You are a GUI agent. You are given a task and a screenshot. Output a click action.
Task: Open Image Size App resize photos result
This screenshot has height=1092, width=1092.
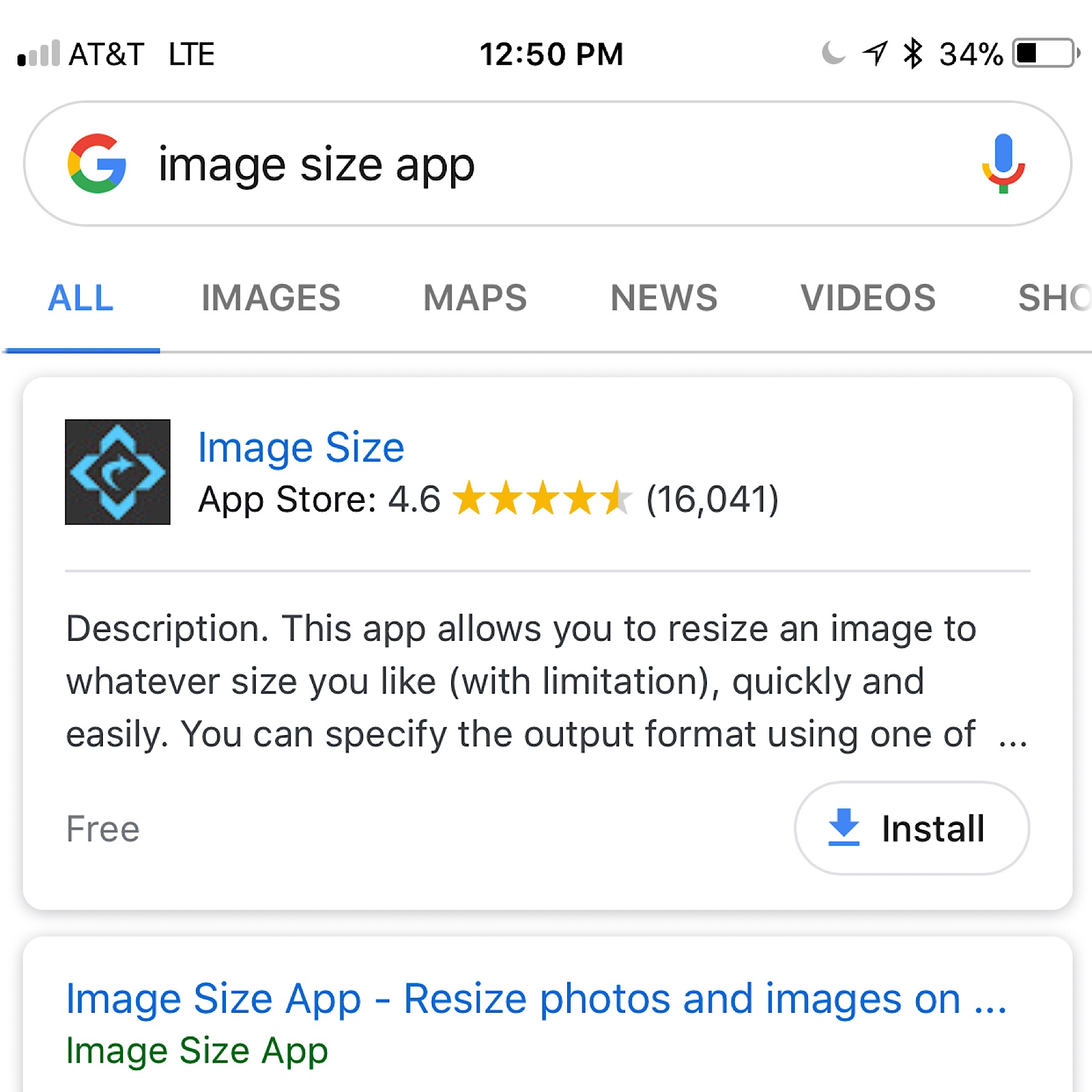click(x=536, y=999)
